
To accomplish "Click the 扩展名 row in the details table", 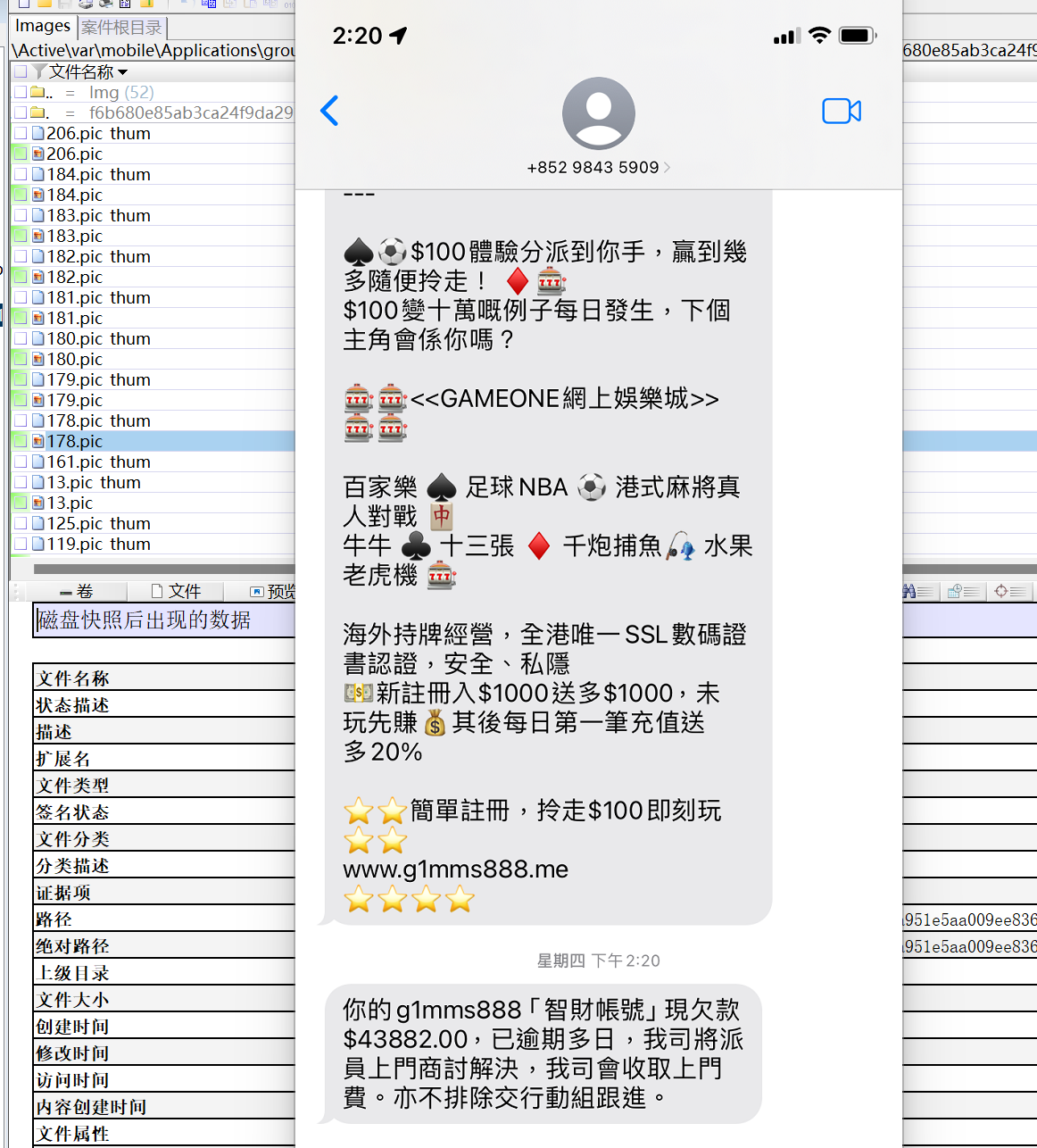I will (x=164, y=758).
